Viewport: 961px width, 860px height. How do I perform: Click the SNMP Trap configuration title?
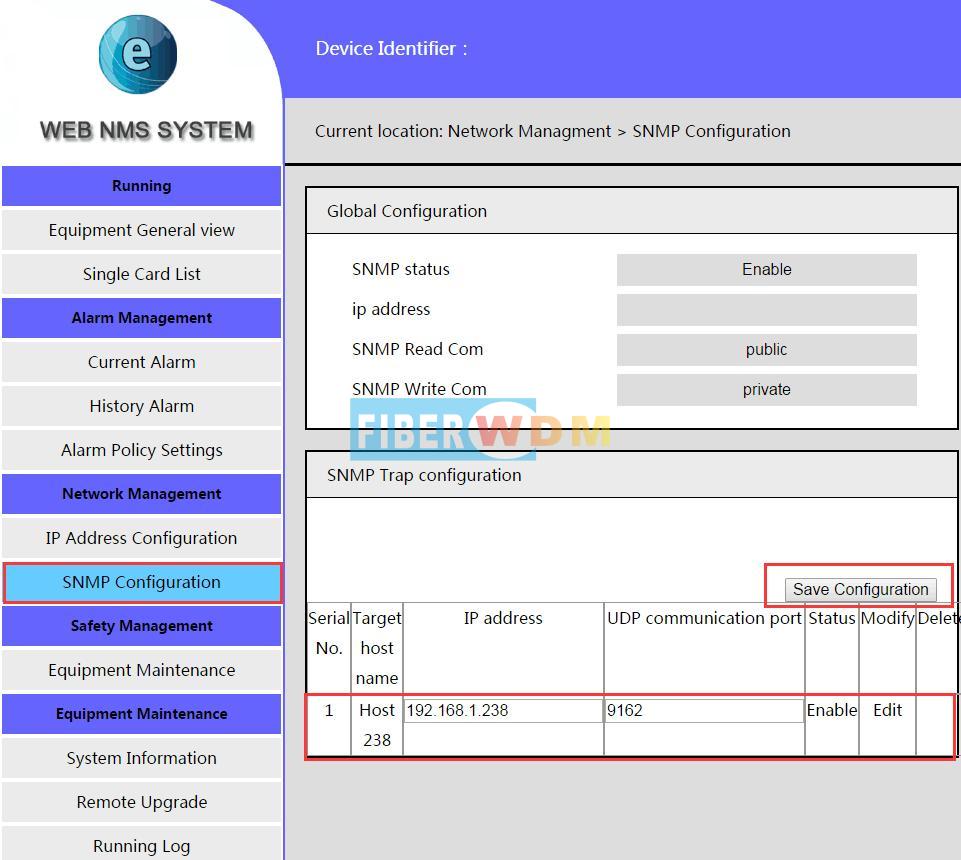(x=424, y=475)
